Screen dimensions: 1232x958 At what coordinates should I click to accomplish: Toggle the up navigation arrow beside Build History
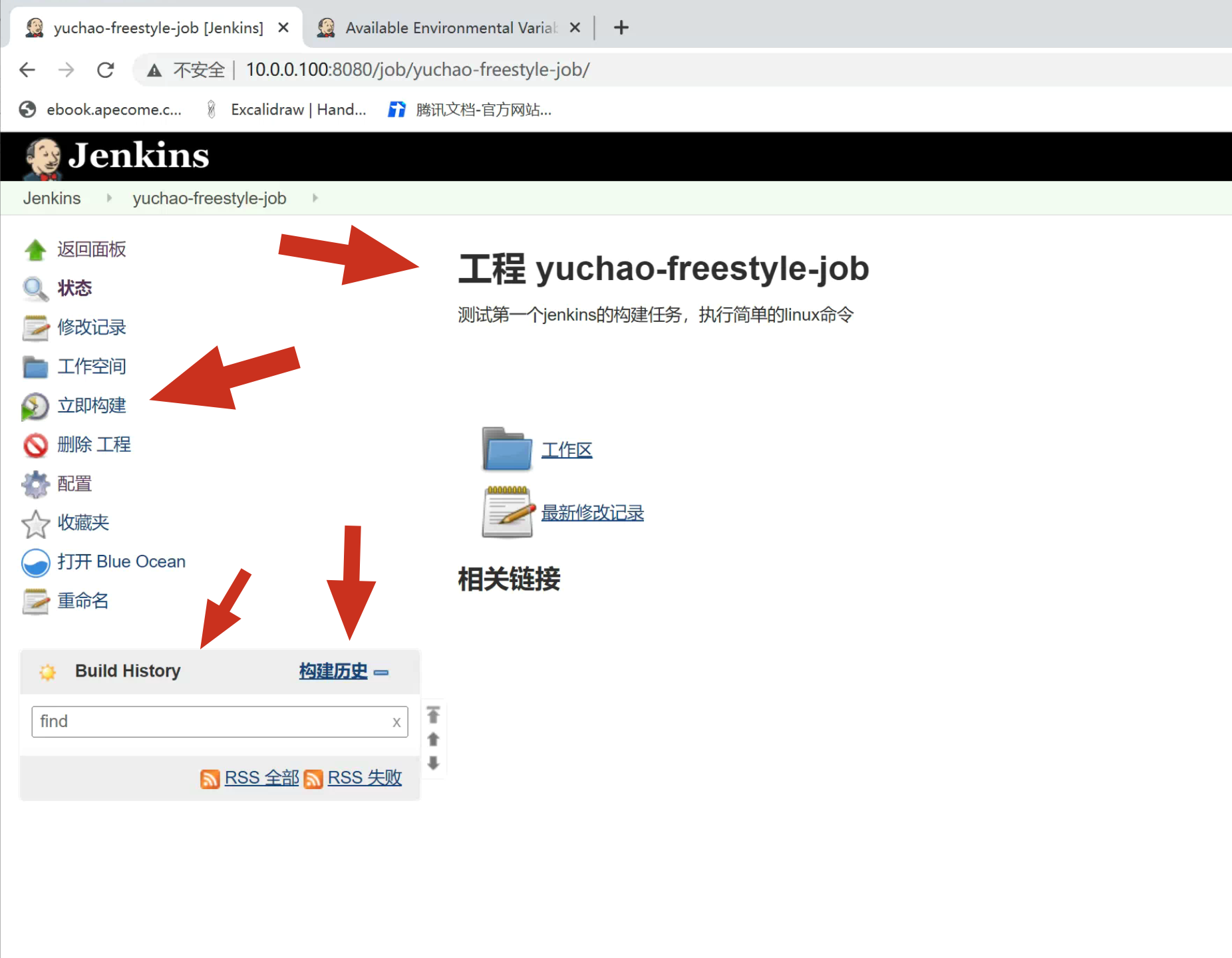[433, 739]
